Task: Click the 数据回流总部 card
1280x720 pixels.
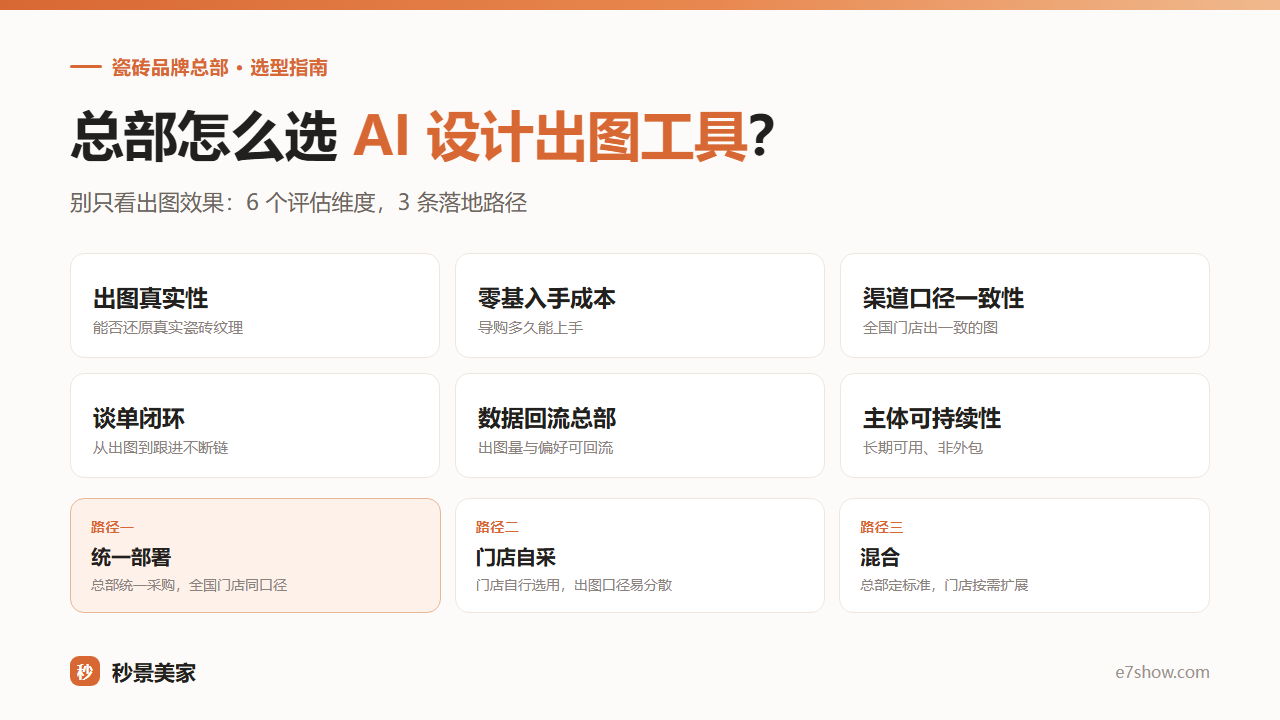Action: click(640, 425)
